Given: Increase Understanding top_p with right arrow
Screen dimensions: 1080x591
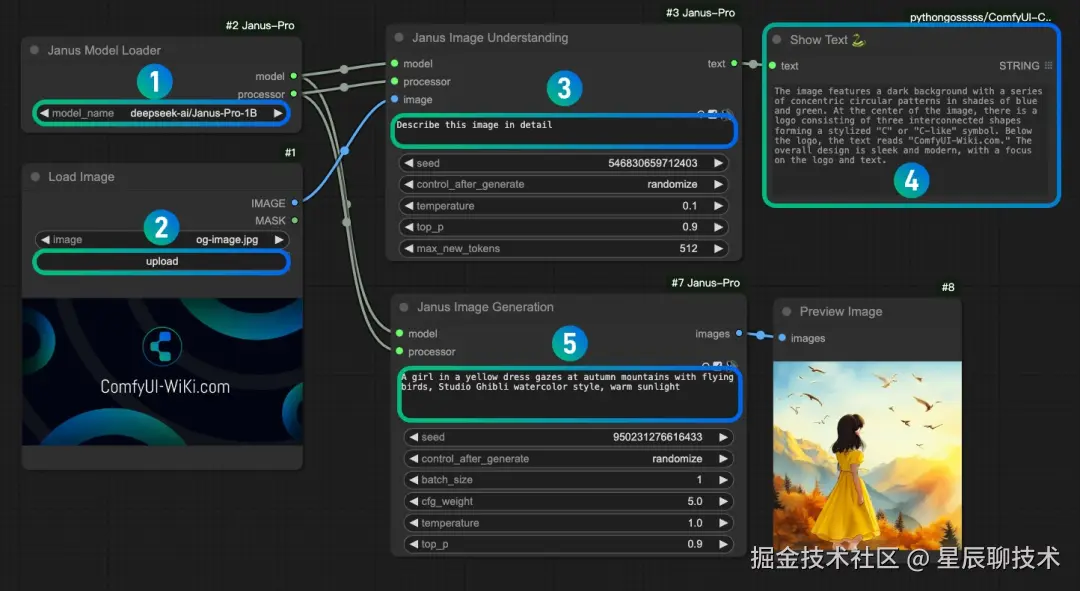Looking at the screenshot, I should [718, 227].
